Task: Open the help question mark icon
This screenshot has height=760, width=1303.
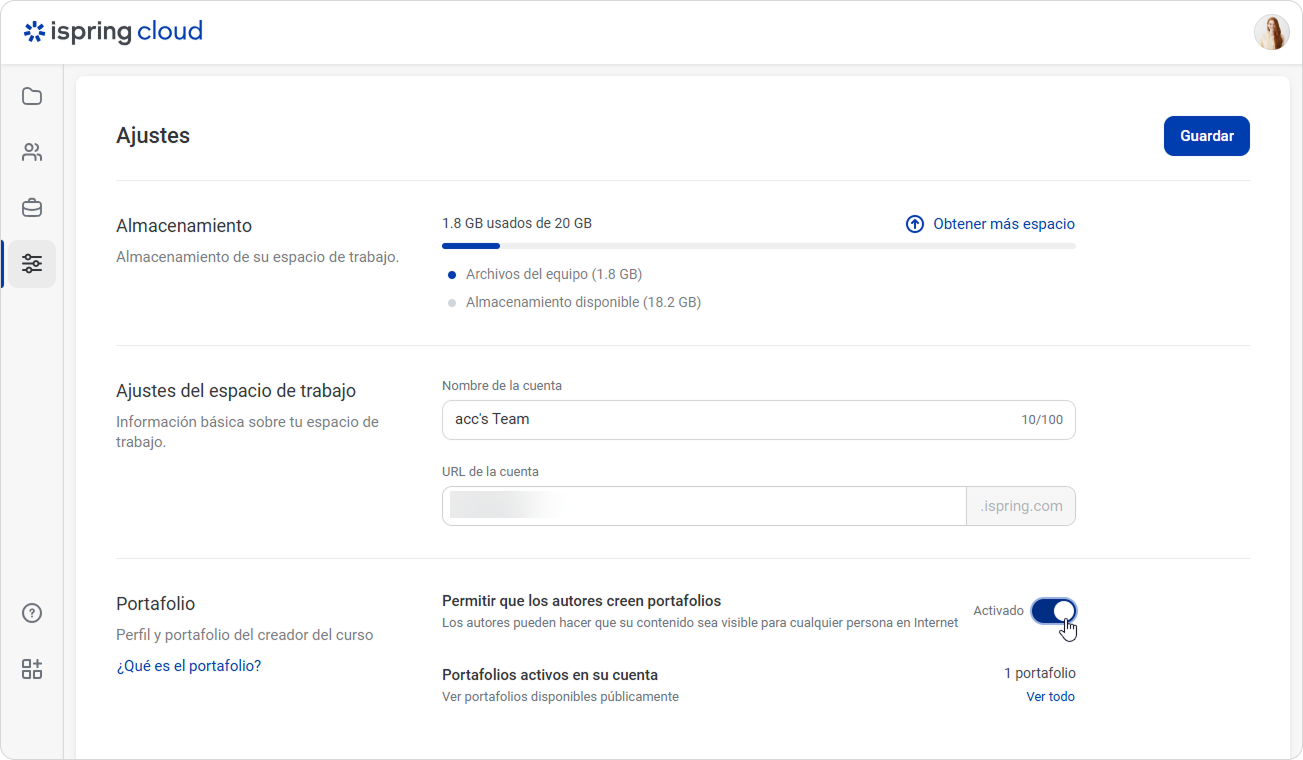Action: pos(32,613)
